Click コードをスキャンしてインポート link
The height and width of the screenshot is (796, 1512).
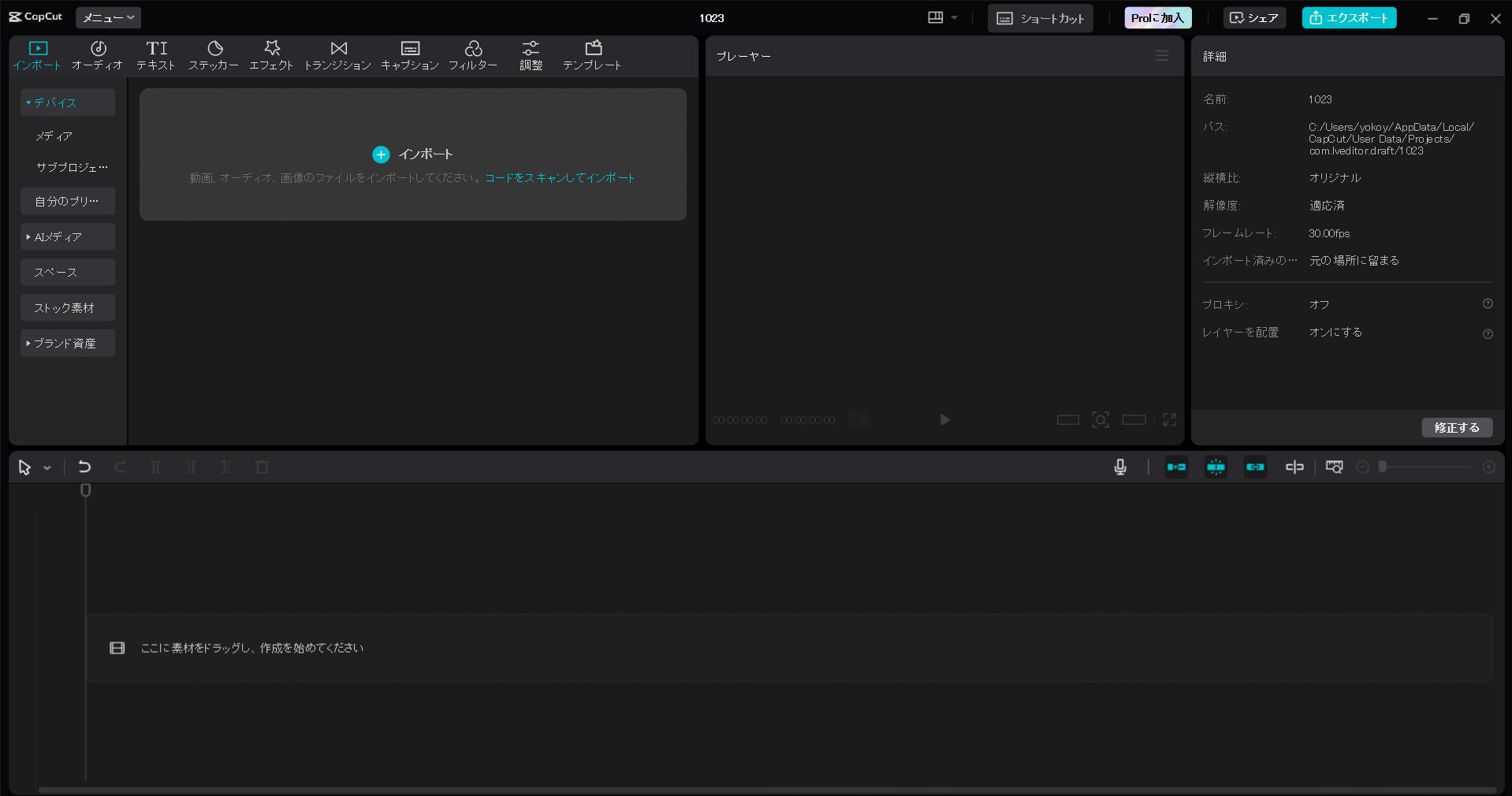tap(560, 178)
